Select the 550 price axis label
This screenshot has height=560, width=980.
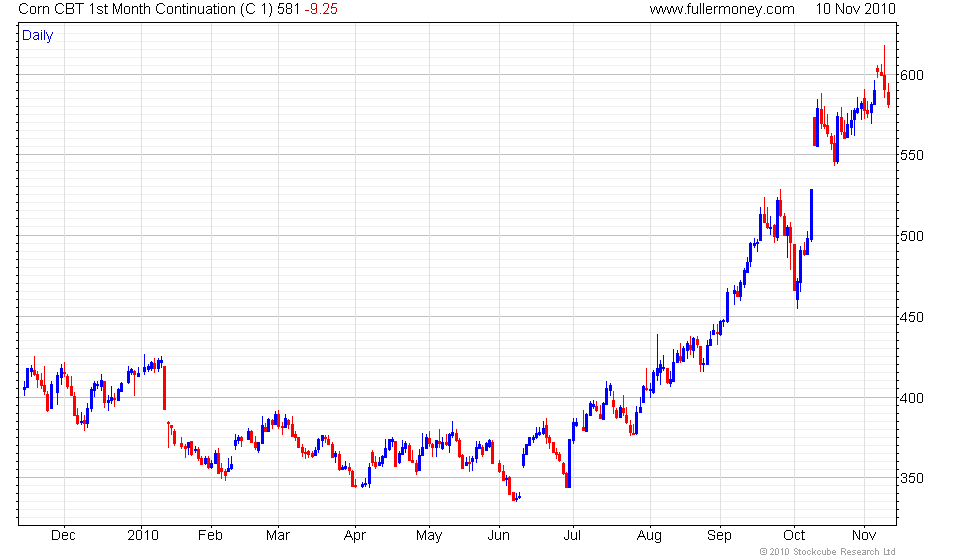click(x=911, y=155)
